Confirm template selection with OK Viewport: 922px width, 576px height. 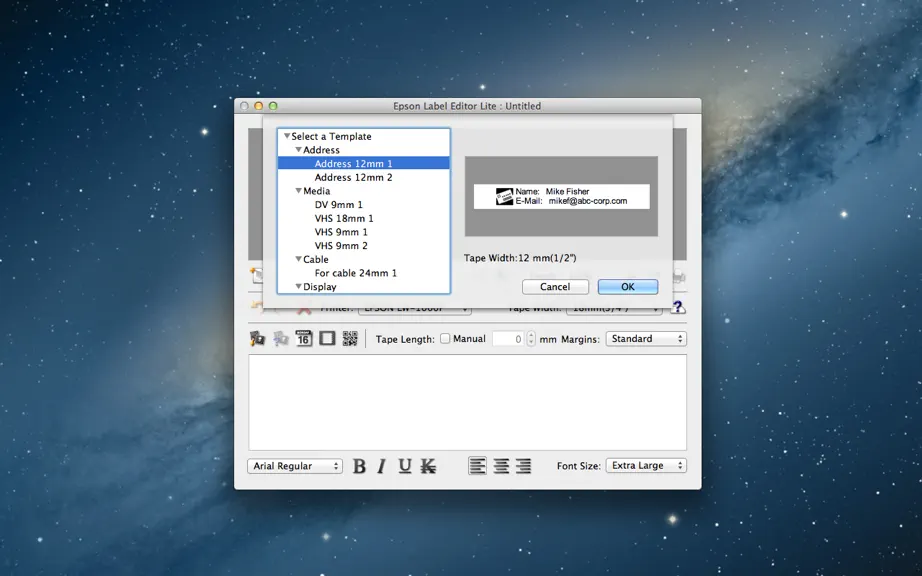[x=627, y=287]
